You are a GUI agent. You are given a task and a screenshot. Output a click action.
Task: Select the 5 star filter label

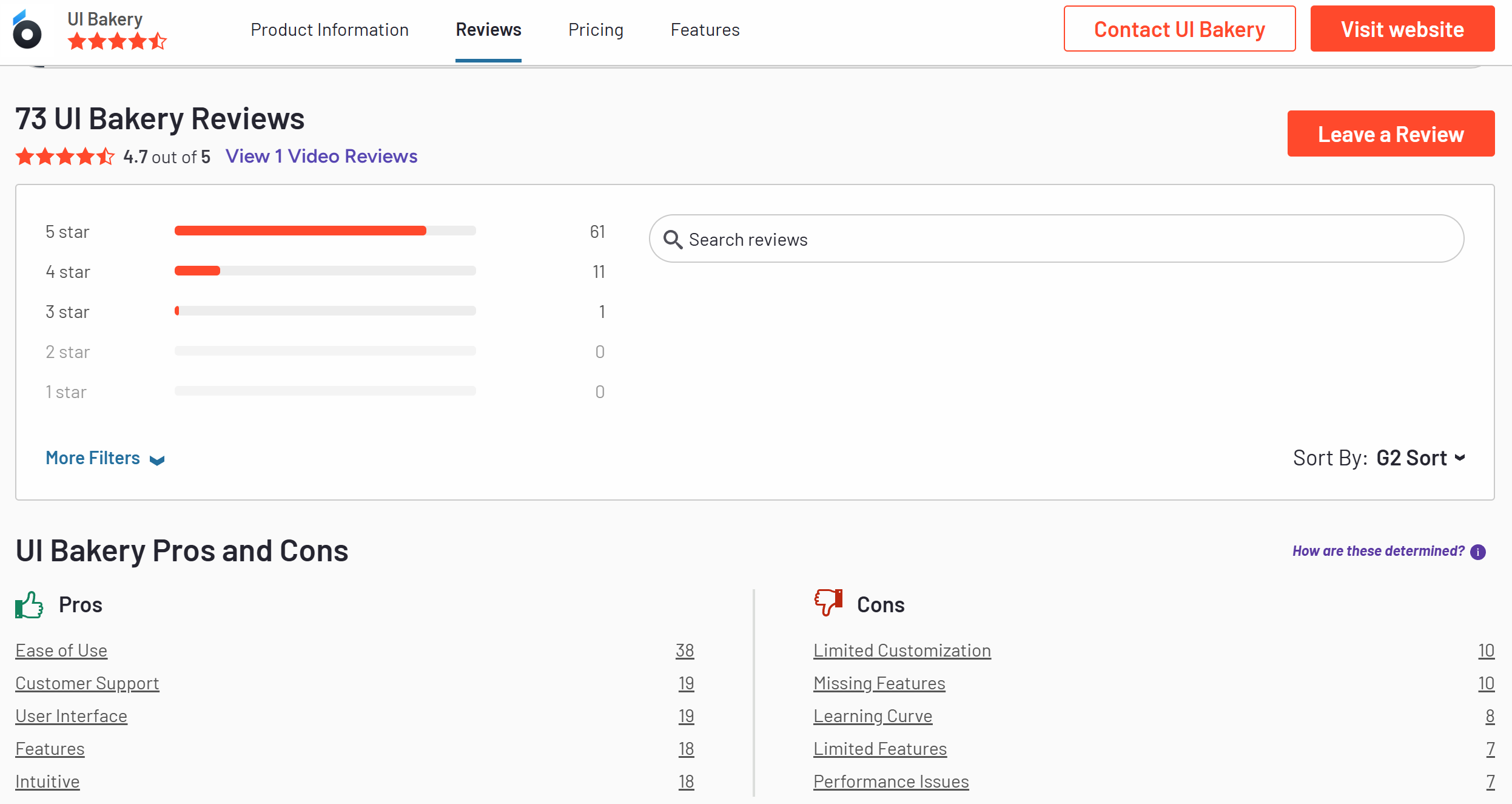click(x=67, y=232)
